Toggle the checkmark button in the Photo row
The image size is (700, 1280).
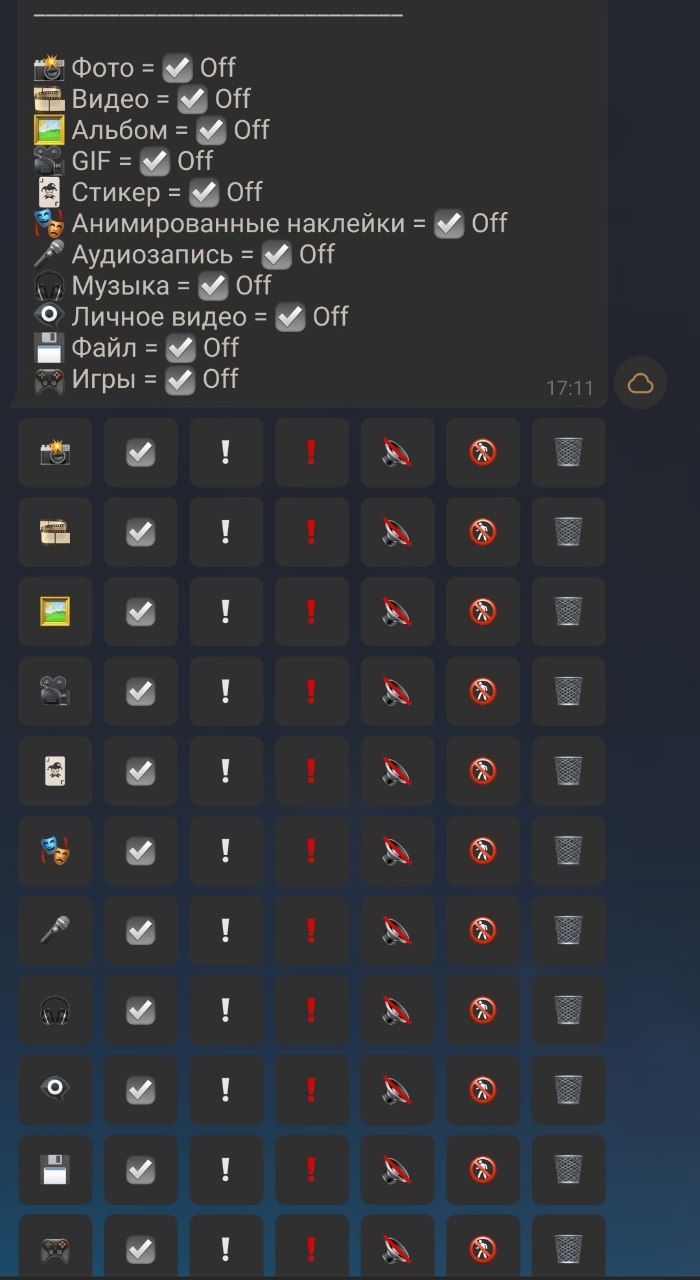point(141,452)
